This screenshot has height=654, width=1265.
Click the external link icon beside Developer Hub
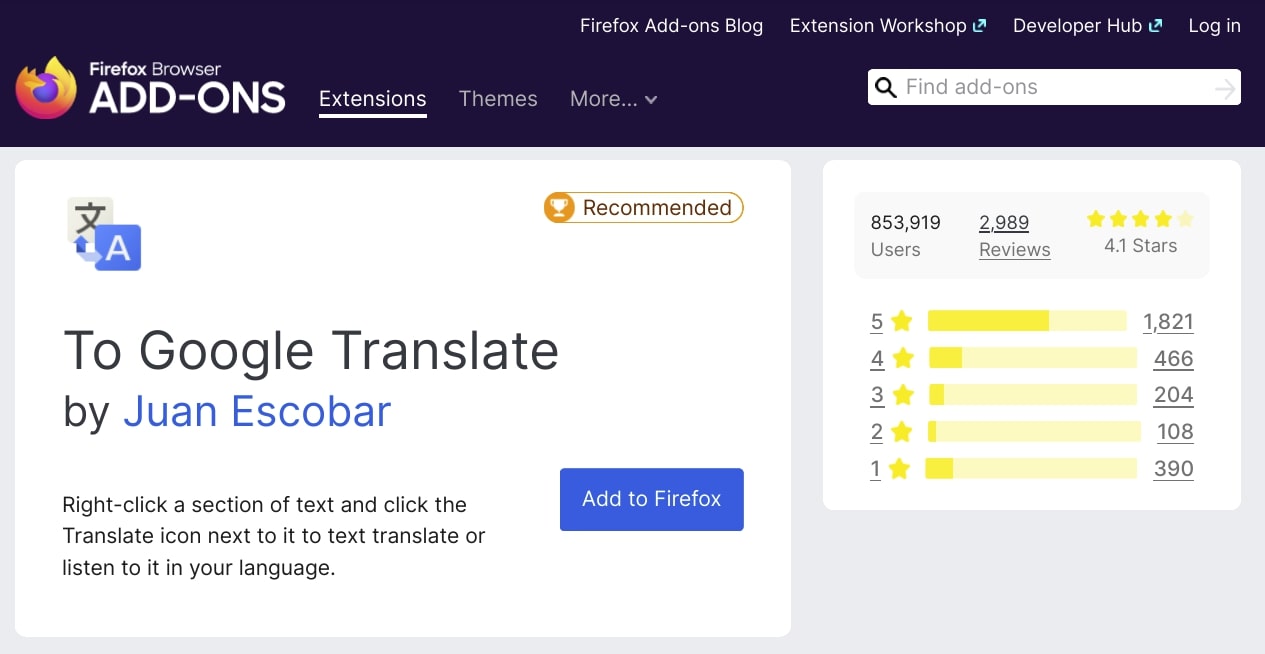tap(1157, 24)
